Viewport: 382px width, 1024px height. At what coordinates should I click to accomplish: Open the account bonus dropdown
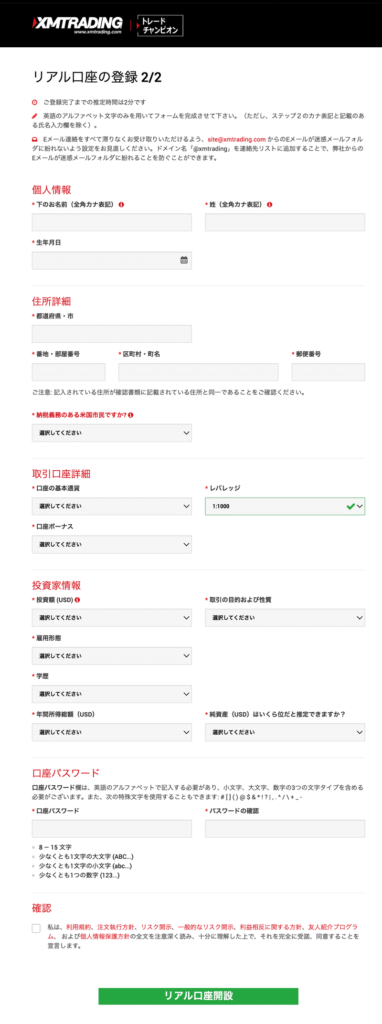click(x=112, y=544)
